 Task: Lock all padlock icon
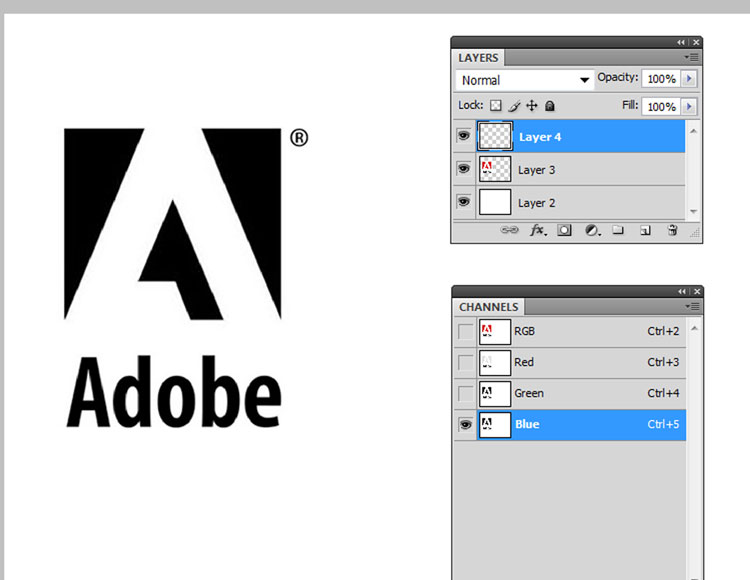[x=550, y=106]
